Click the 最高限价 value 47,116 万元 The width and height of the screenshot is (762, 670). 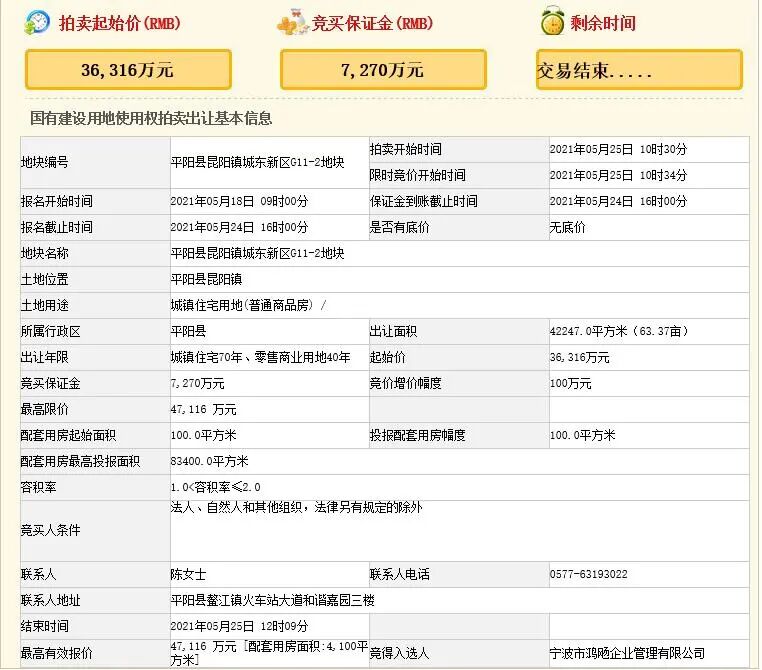203,410
